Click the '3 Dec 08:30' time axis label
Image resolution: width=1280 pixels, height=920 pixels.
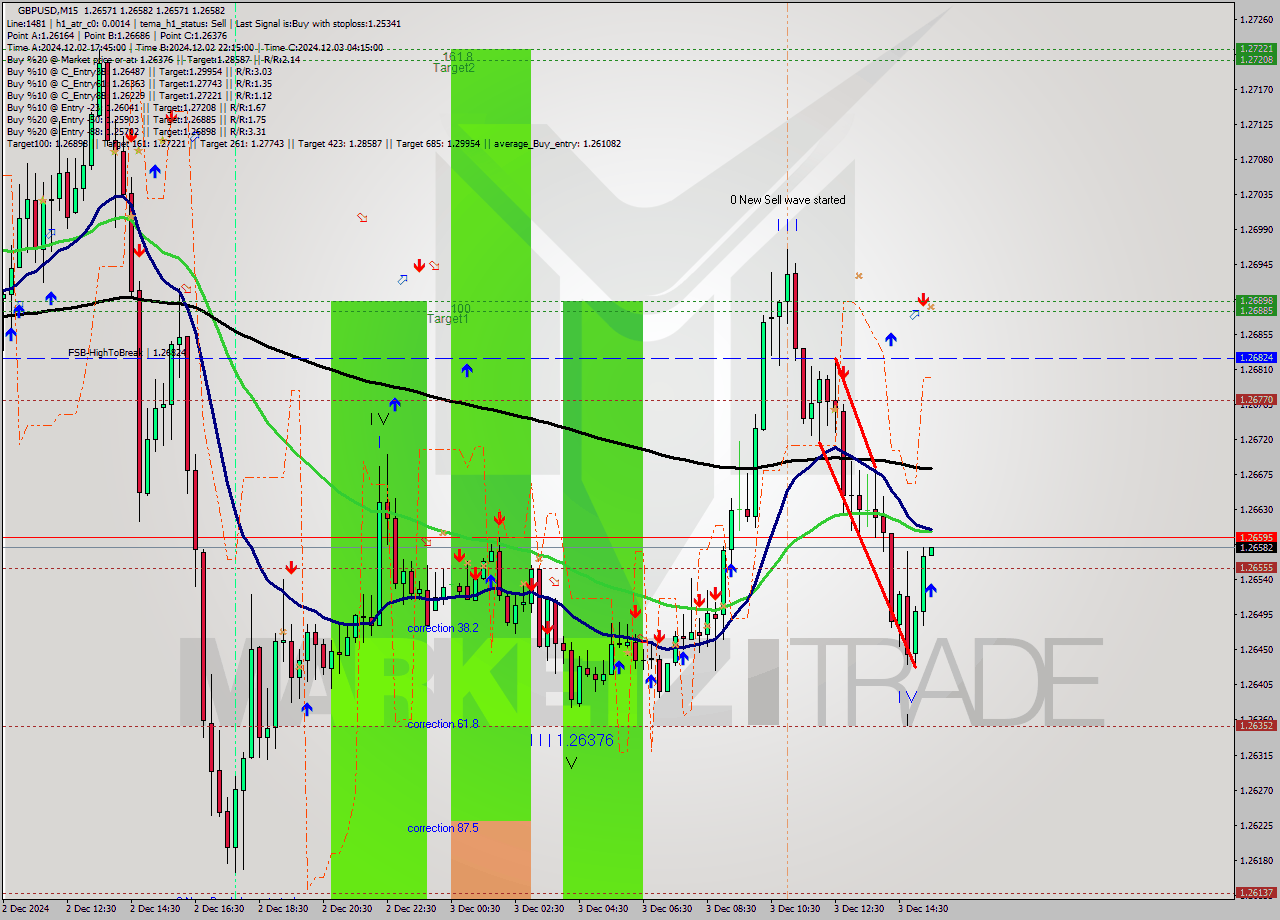point(731,909)
